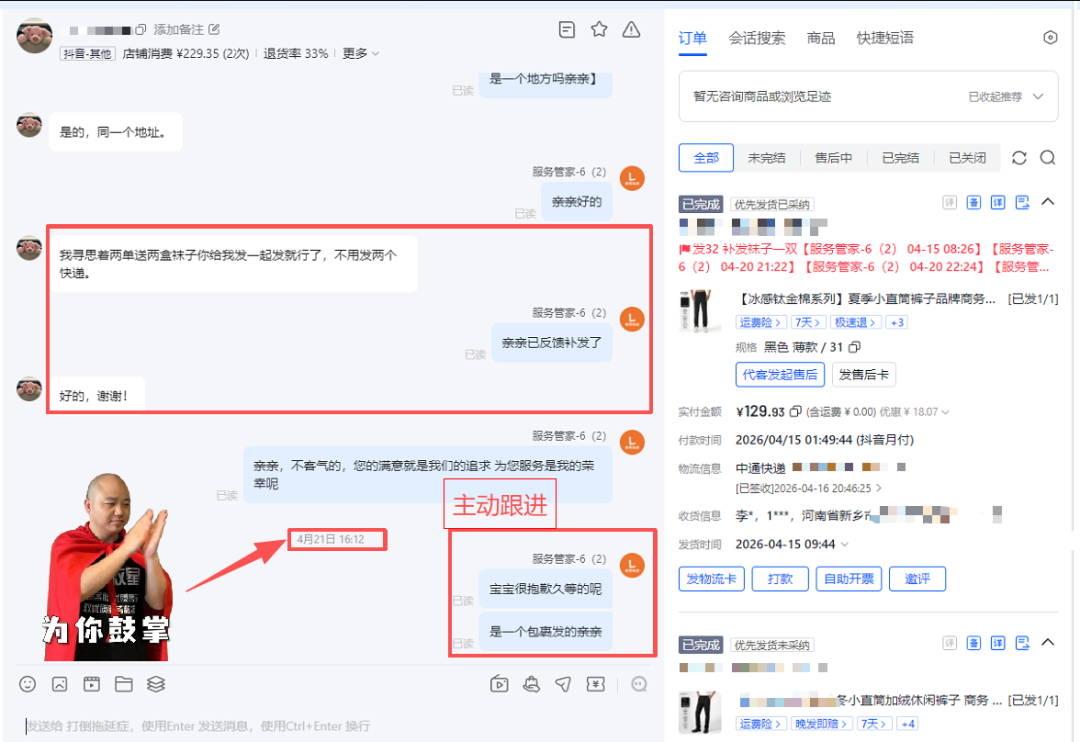Click the ¥ coupon icon in chat toolbar
This screenshot has width=1080, height=742.
coord(596,684)
